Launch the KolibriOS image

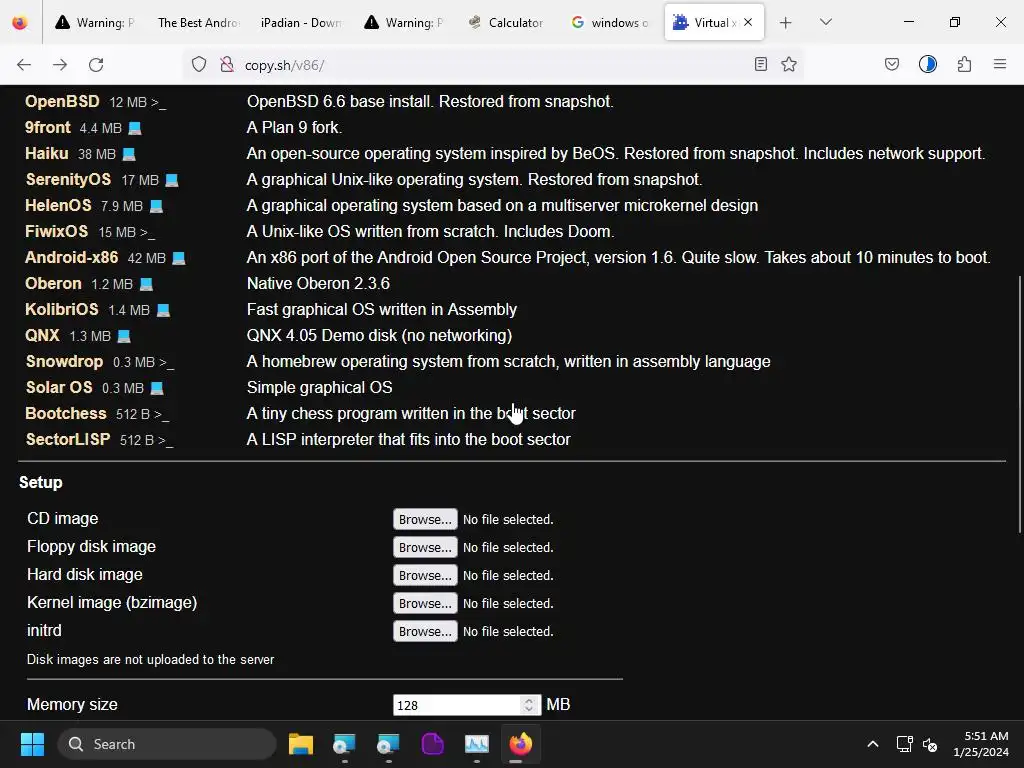click(62, 310)
